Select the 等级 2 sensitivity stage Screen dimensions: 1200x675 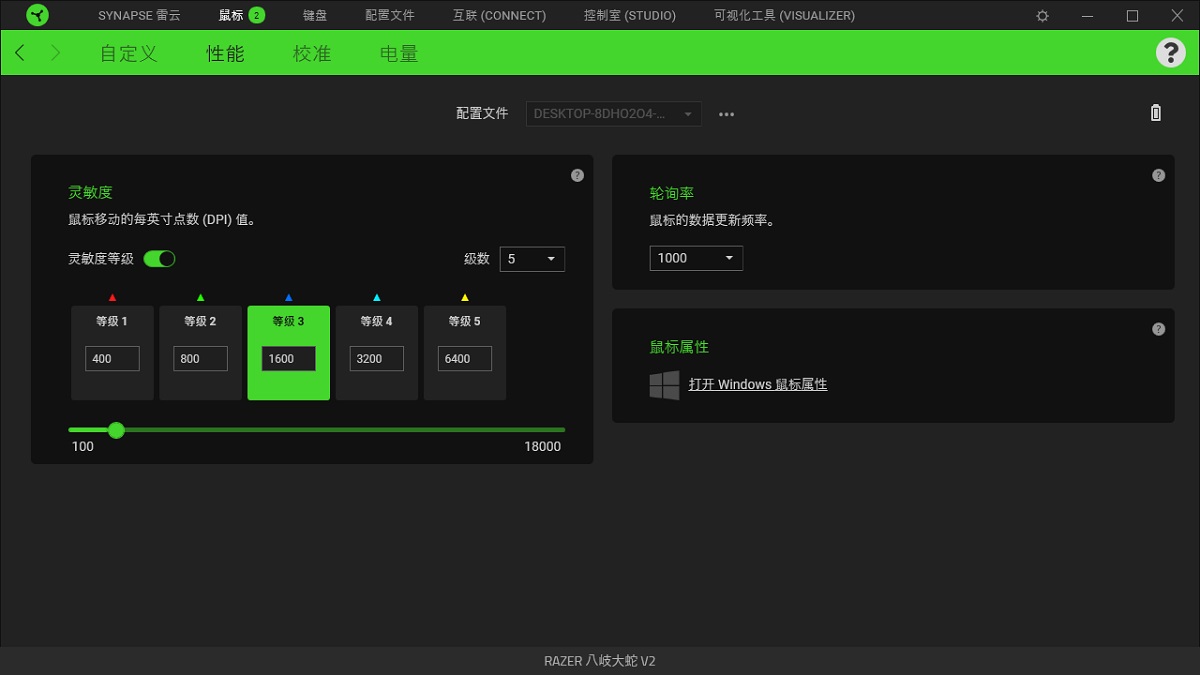pyautogui.click(x=200, y=353)
